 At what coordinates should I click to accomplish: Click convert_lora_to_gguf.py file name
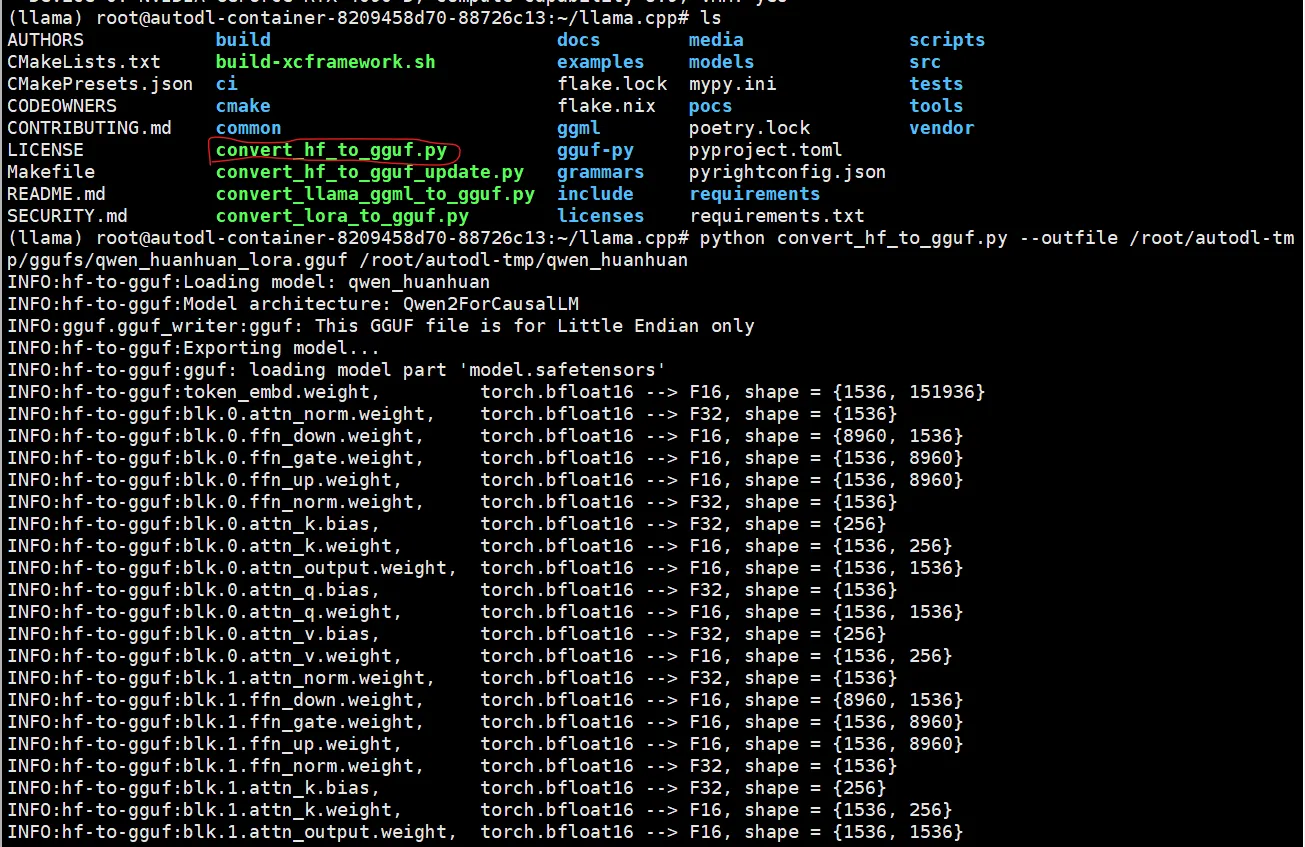click(x=342, y=216)
